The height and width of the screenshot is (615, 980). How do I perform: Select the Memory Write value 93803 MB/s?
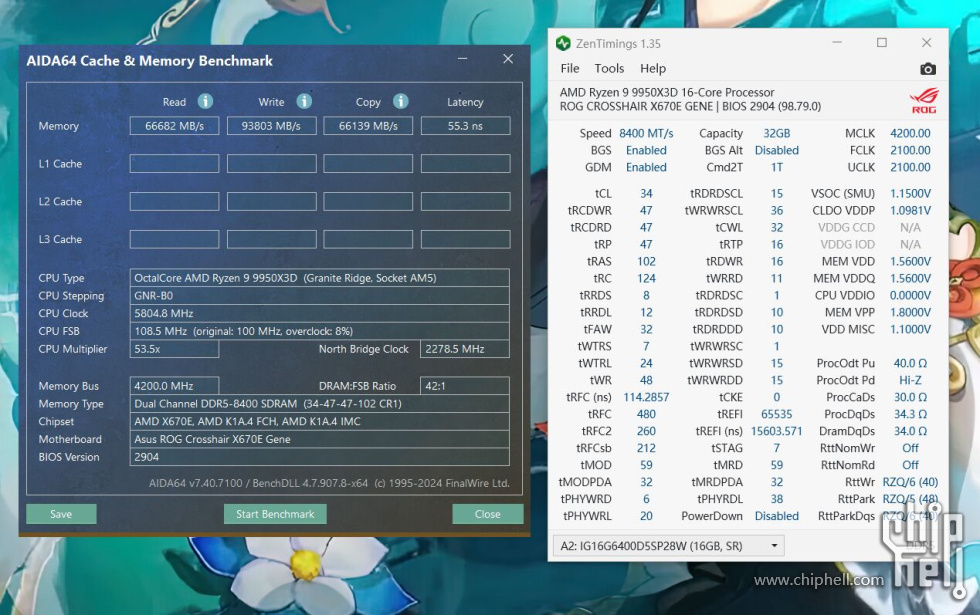click(x=271, y=126)
